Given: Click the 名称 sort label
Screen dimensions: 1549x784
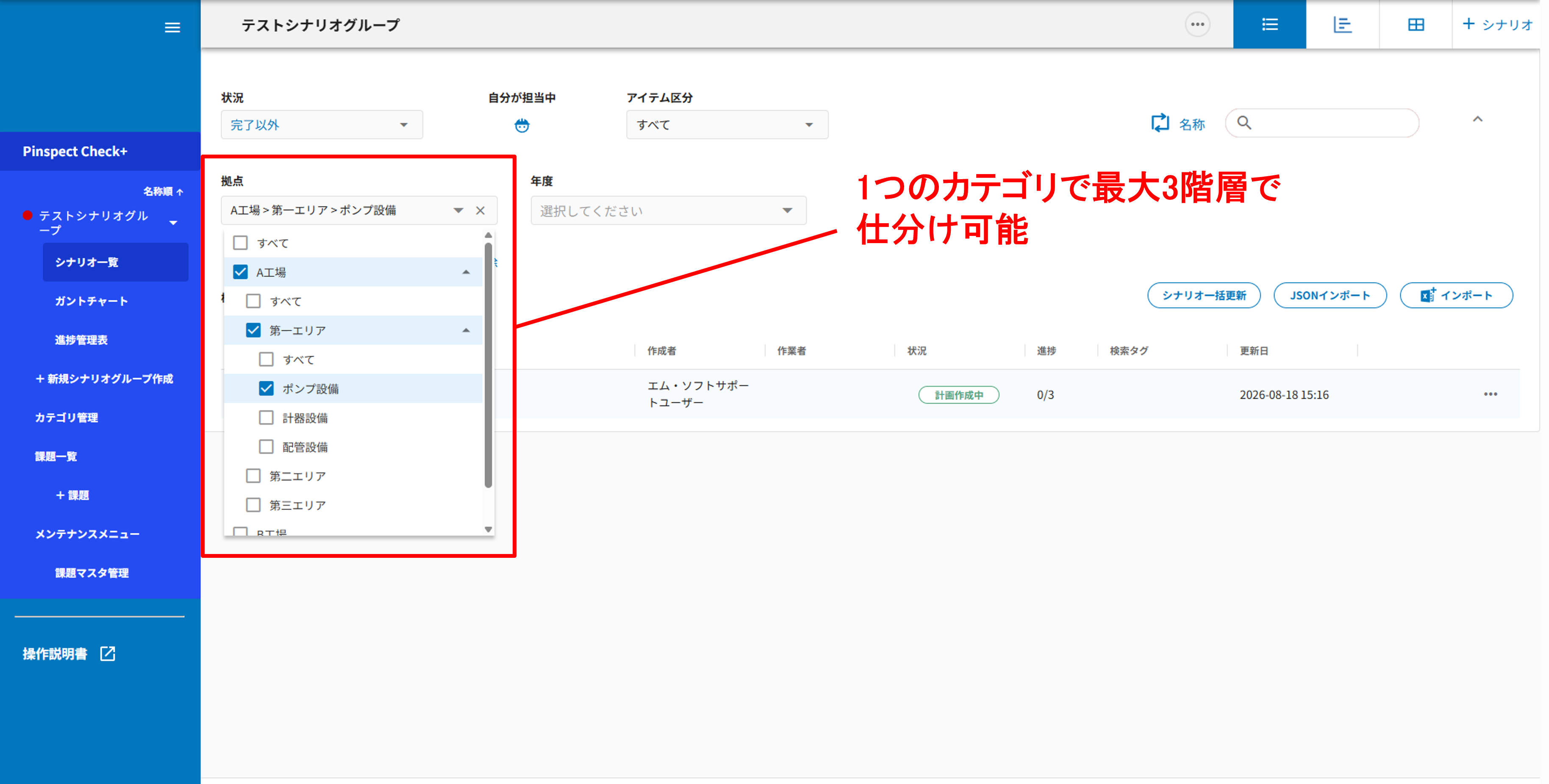Looking at the screenshot, I should point(1192,124).
